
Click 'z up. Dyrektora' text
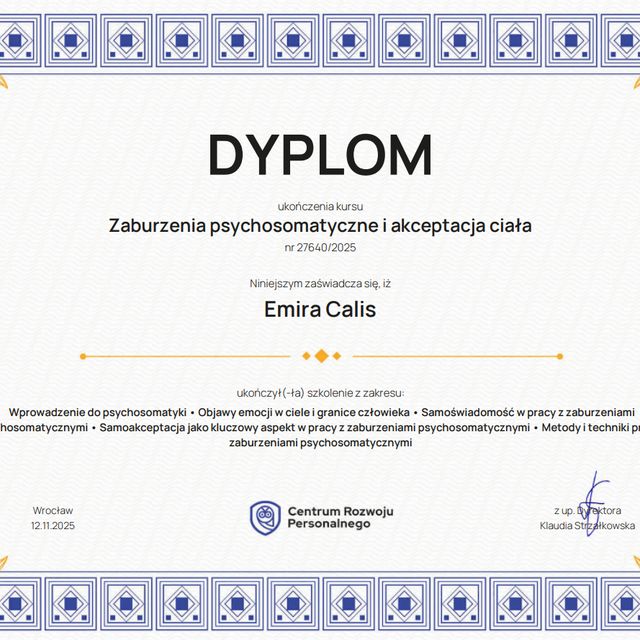coord(588,511)
